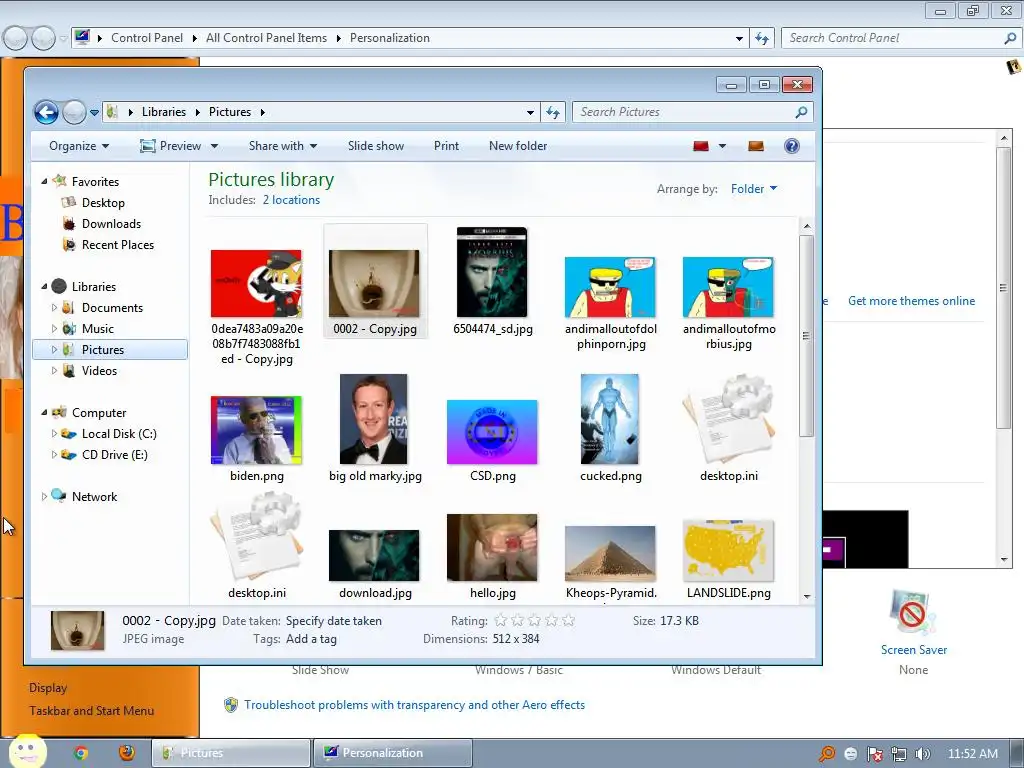Switch to Personalization taskbar button

coord(392,753)
